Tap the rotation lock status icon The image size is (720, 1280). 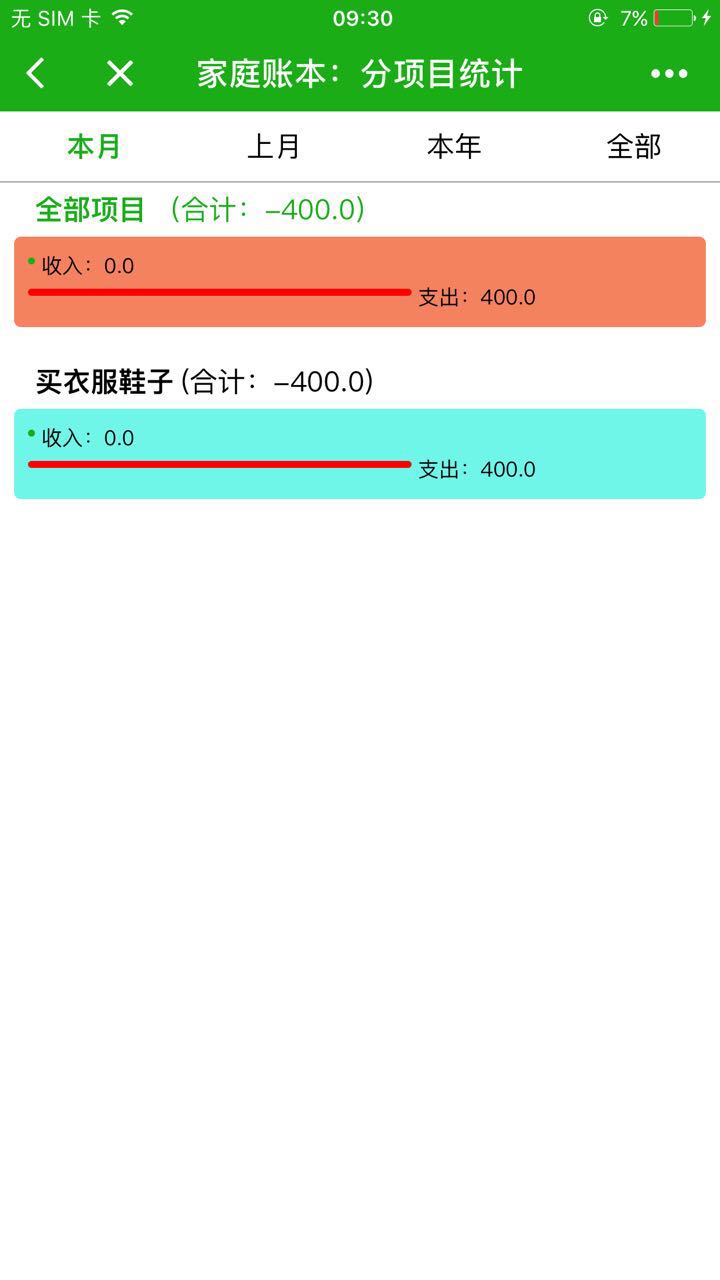coord(598,18)
